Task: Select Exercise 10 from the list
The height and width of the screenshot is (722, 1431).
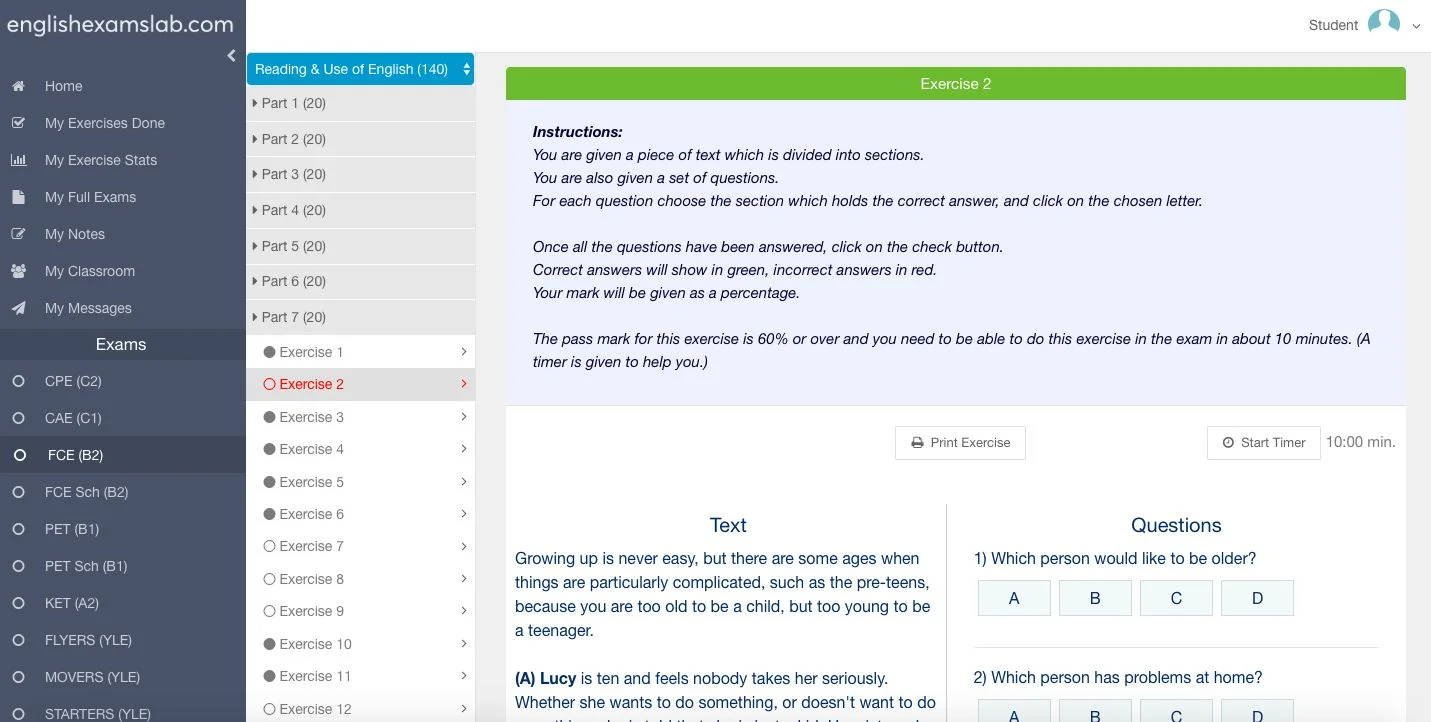Action: (x=315, y=645)
